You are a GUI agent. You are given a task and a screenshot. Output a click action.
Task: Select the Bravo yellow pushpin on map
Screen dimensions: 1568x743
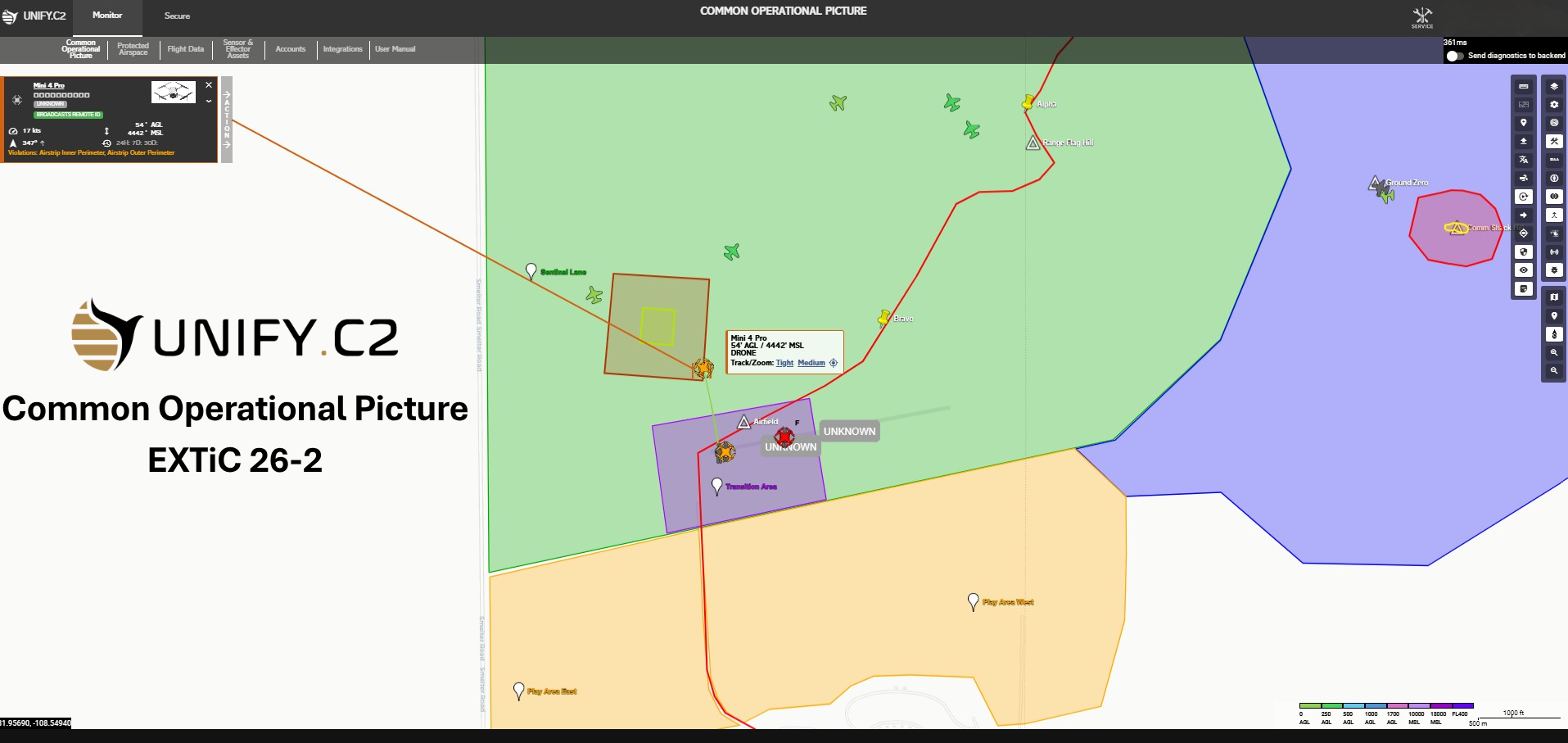pyautogui.click(x=883, y=317)
